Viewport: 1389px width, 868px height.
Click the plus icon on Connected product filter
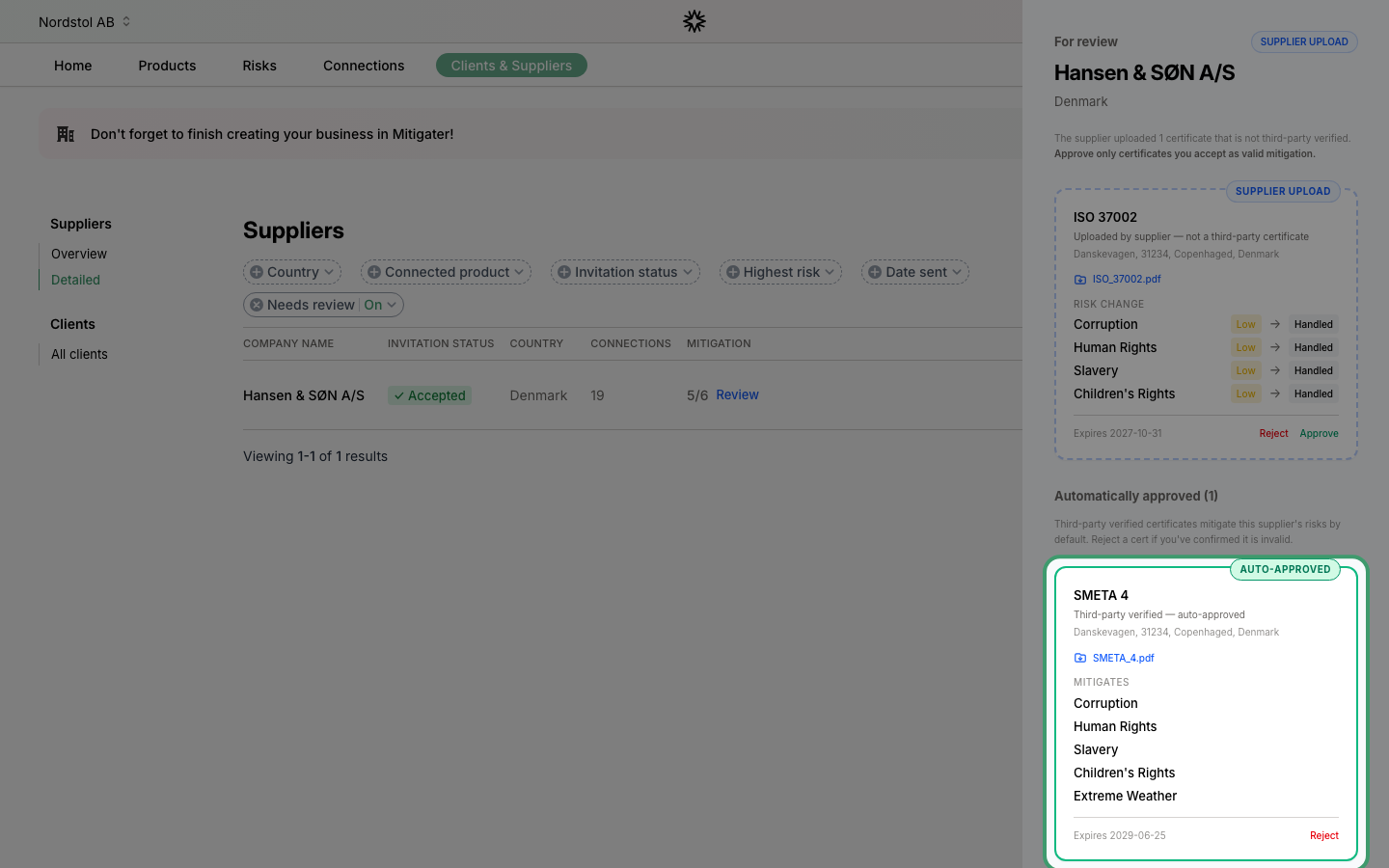tap(374, 272)
